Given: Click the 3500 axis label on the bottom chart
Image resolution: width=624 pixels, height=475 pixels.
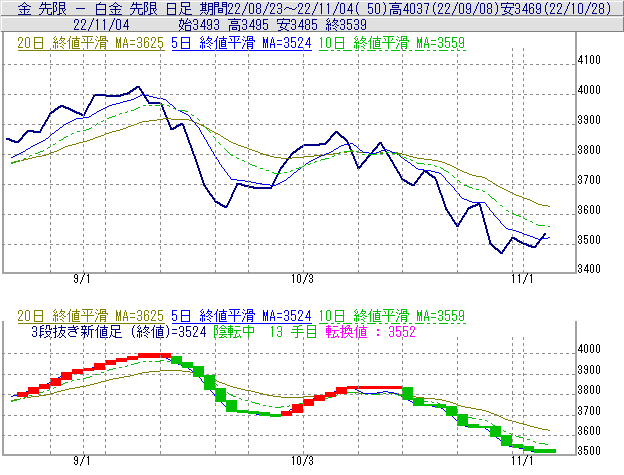Looking at the screenshot, I should [x=589, y=451].
